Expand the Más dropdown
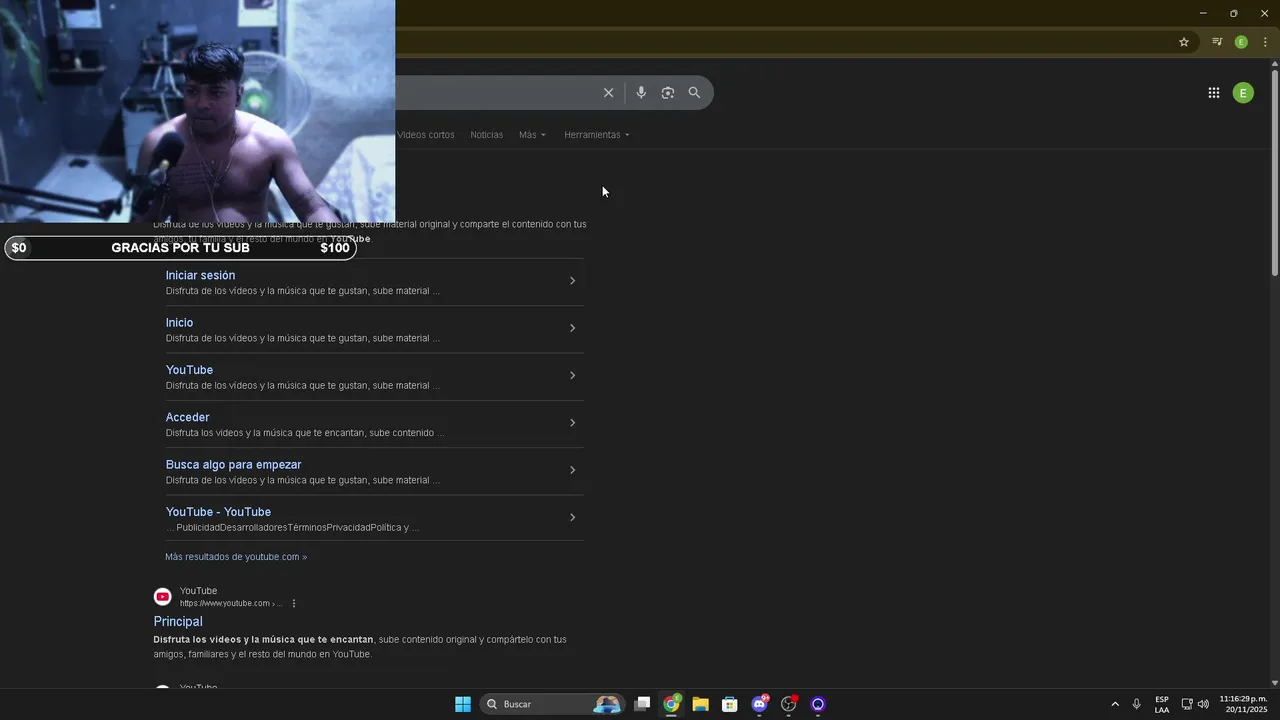 (x=532, y=135)
